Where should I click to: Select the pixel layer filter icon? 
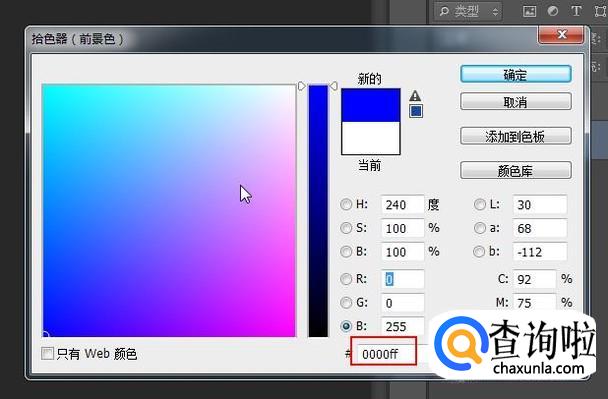point(529,11)
